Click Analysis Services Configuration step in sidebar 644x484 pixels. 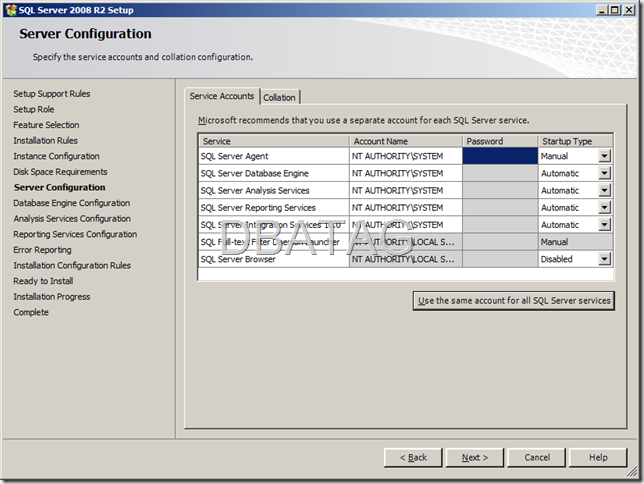[x=72, y=219]
